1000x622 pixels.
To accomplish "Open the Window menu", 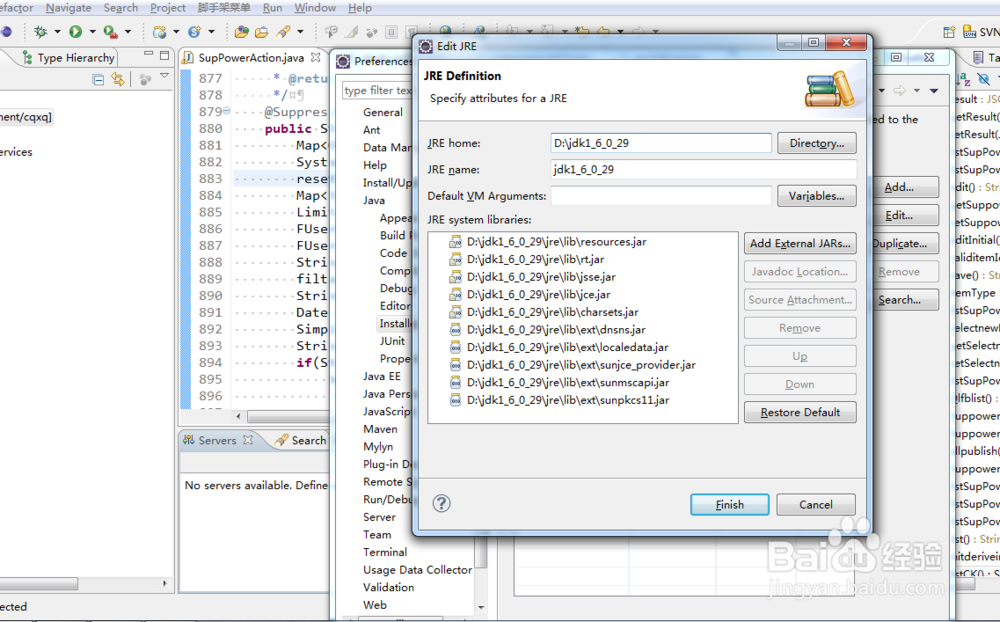I will pyautogui.click(x=315, y=8).
